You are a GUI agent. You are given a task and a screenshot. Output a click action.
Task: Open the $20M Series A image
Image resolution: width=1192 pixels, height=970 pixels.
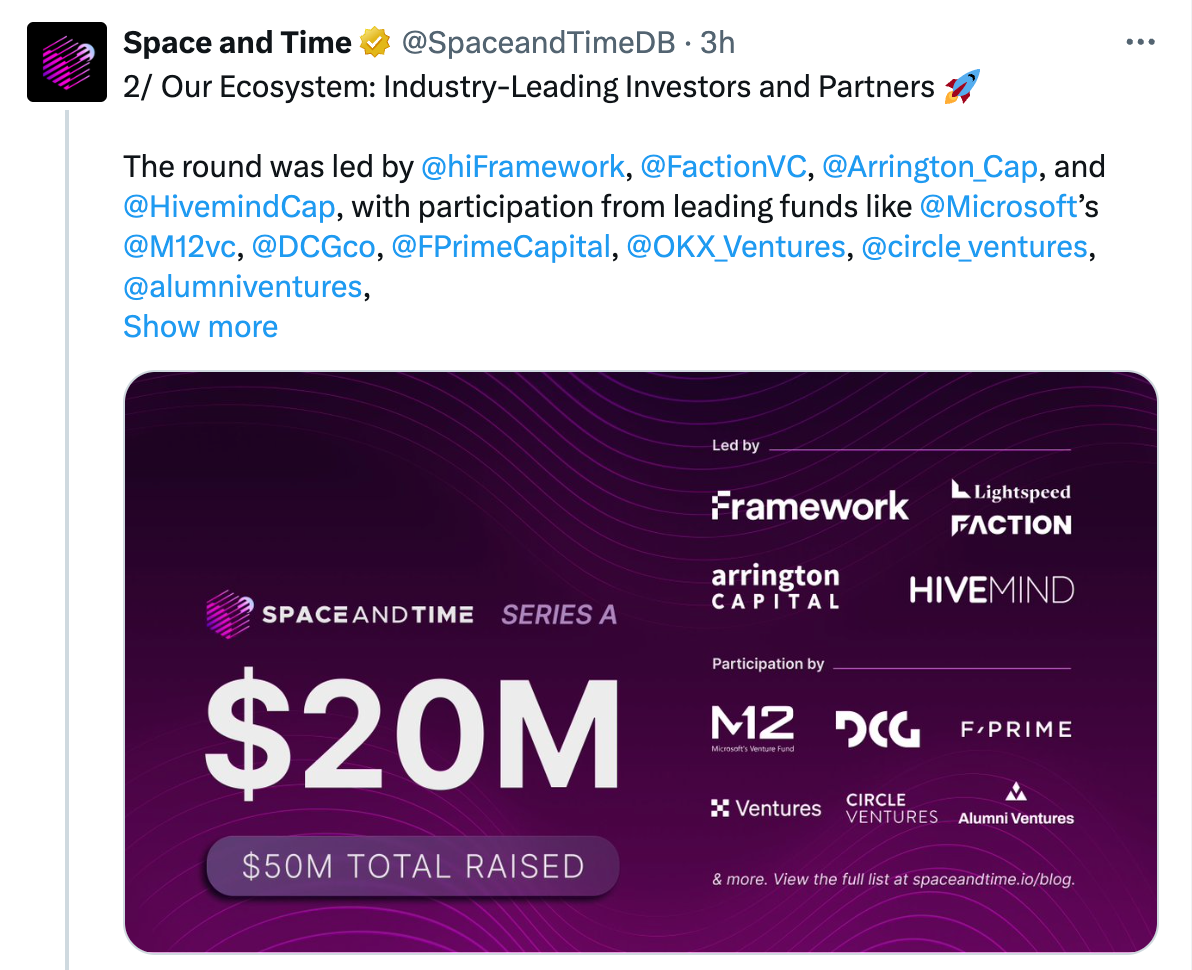click(640, 662)
